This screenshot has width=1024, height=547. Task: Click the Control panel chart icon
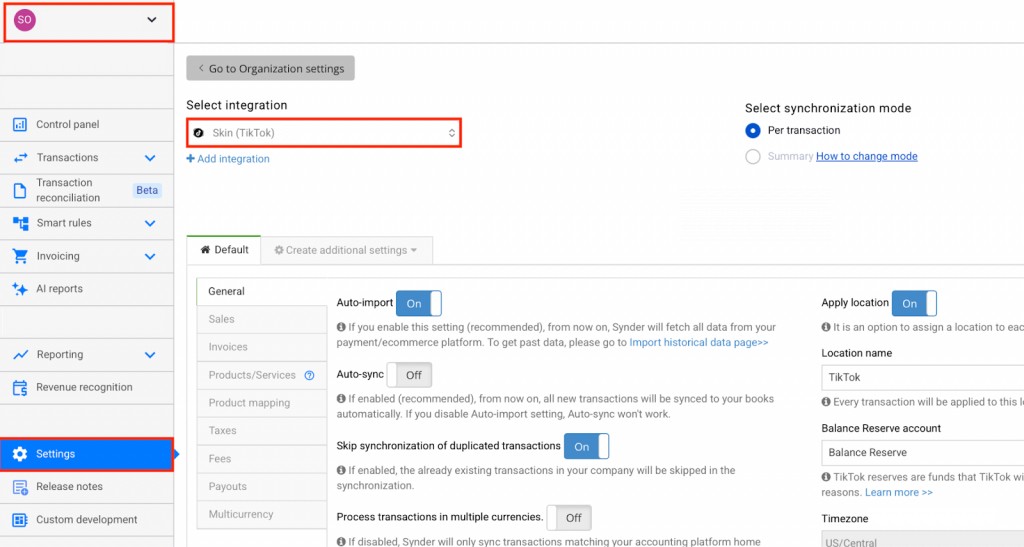(x=19, y=125)
